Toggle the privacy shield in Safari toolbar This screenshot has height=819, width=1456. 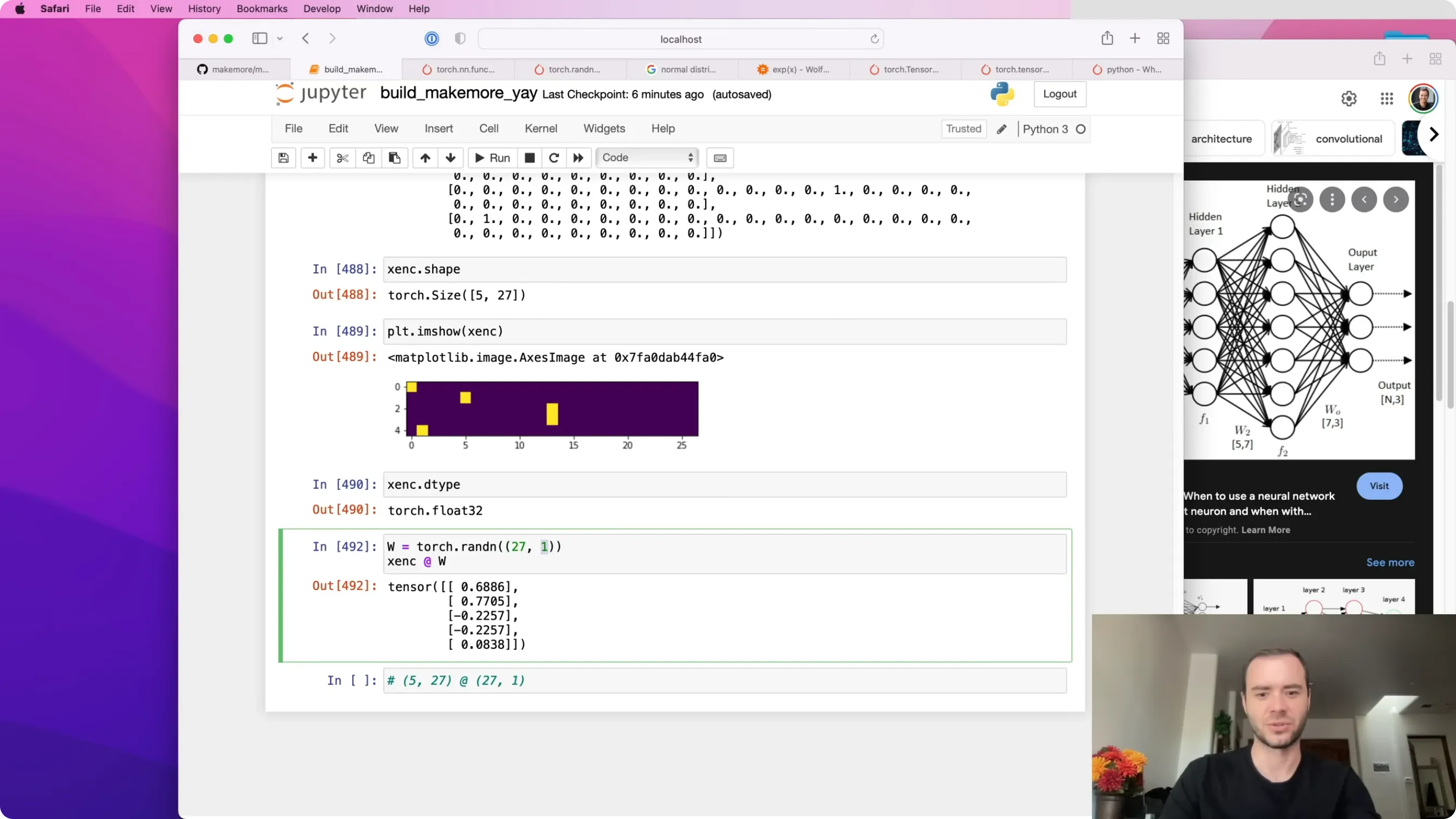pos(460,38)
